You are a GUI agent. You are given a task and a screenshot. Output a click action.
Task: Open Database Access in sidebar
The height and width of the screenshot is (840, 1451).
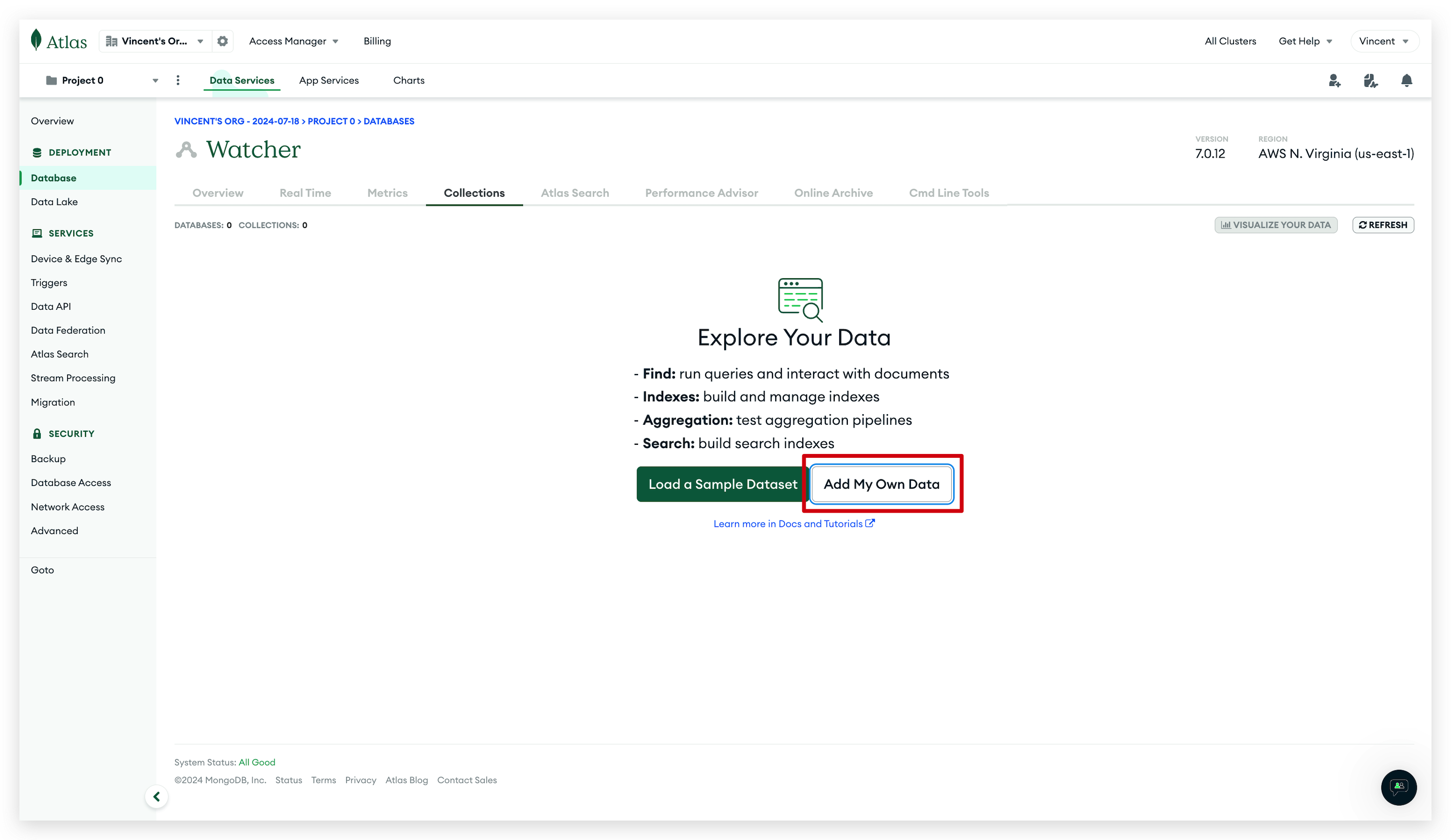click(x=71, y=483)
